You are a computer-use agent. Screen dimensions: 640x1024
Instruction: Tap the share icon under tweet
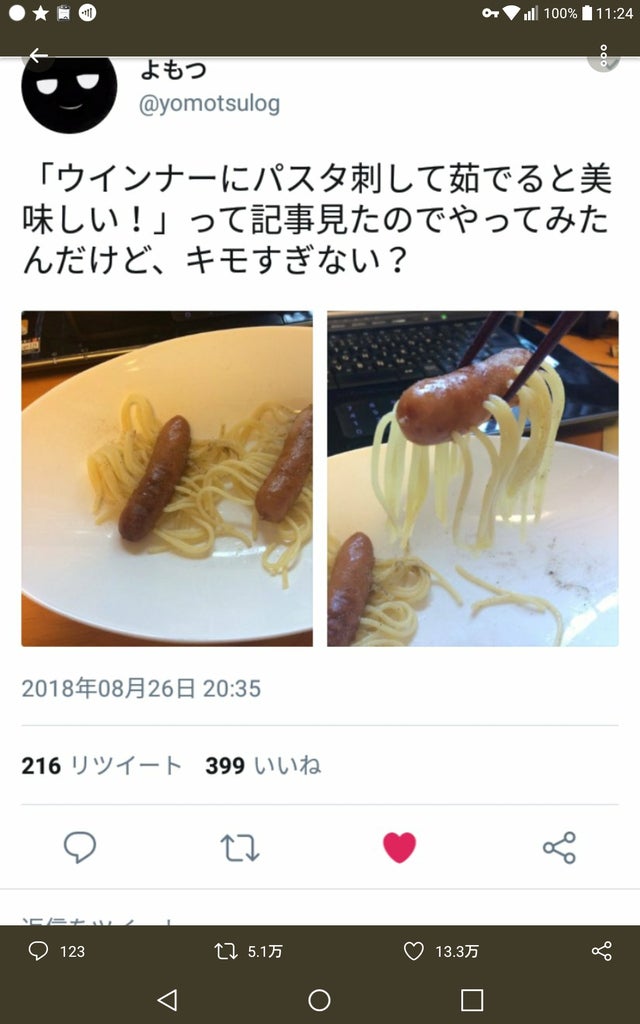(x=560, y=848)
